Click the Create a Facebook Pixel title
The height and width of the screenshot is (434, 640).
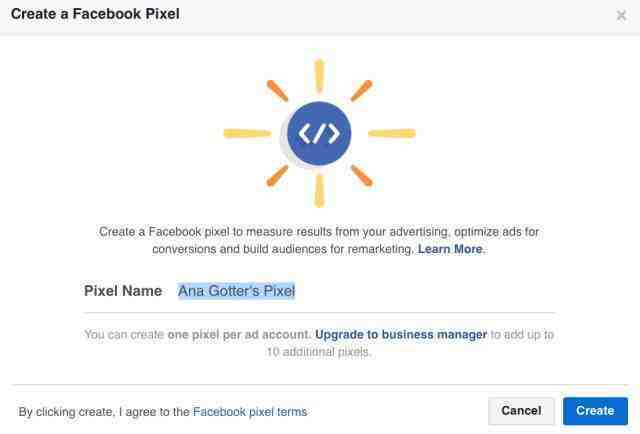click(95, 14)
